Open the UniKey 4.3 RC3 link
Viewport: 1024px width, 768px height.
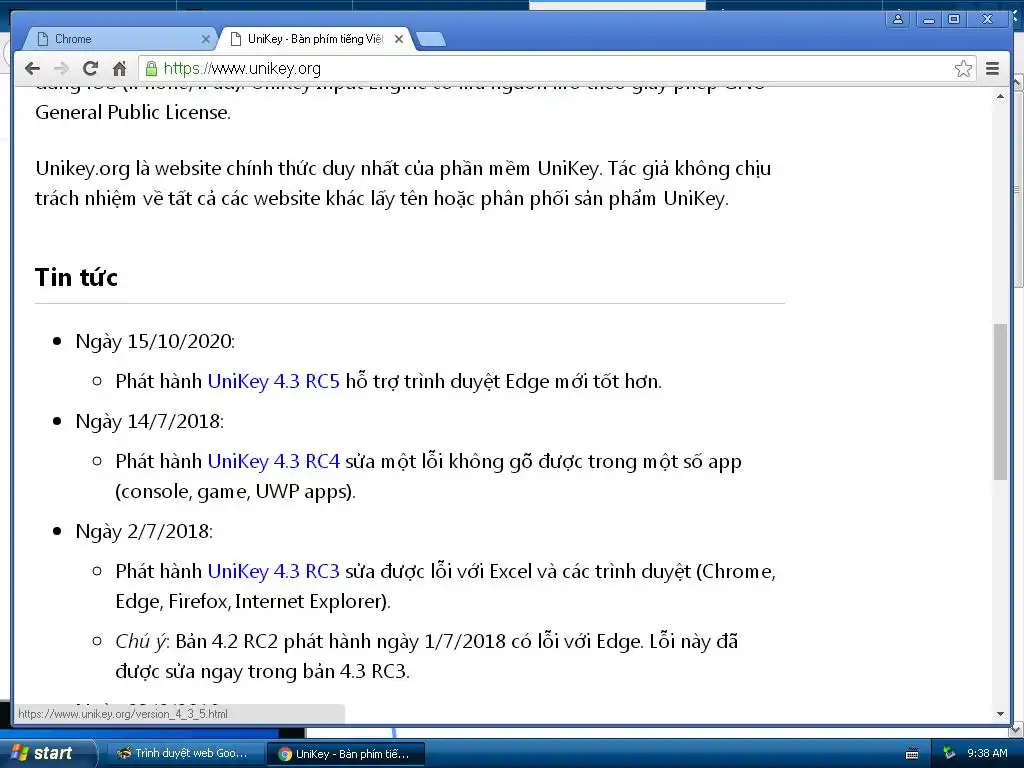coord(274,571)
